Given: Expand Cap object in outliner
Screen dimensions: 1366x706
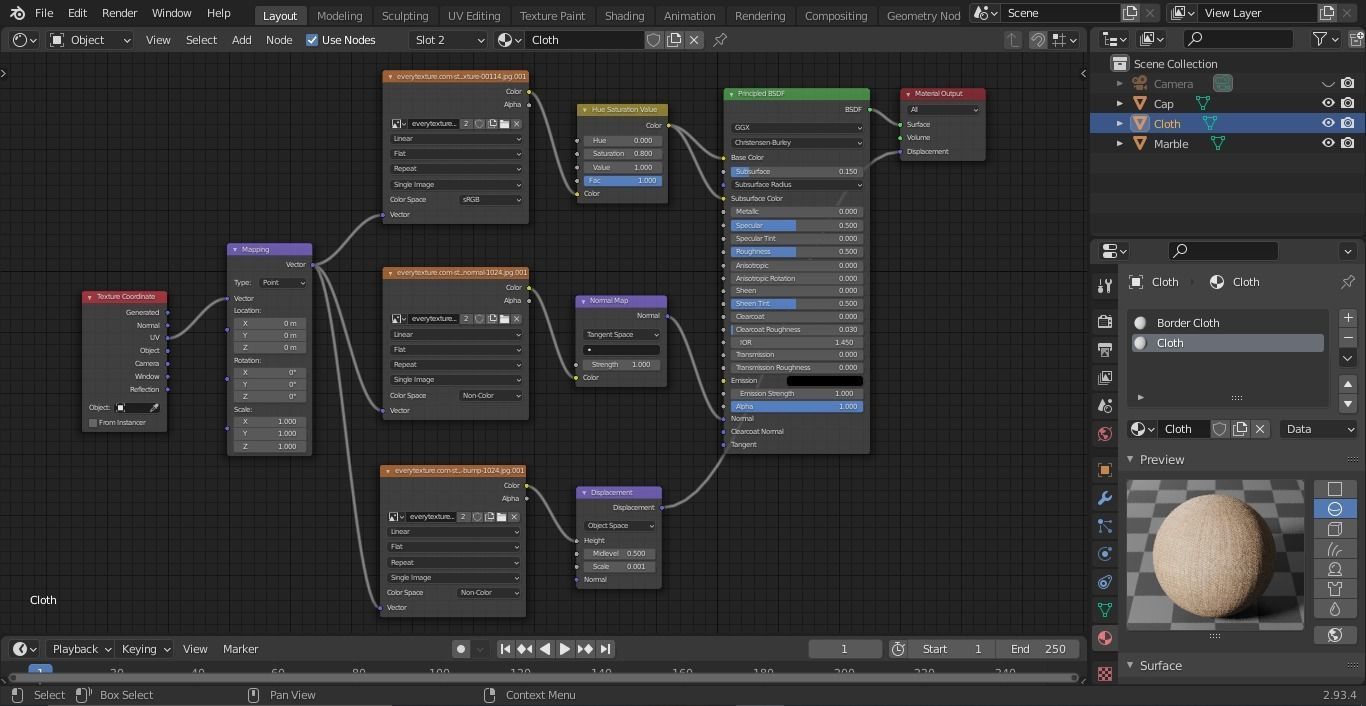Looking at the screenshot, I should (x=1120, y=103).
